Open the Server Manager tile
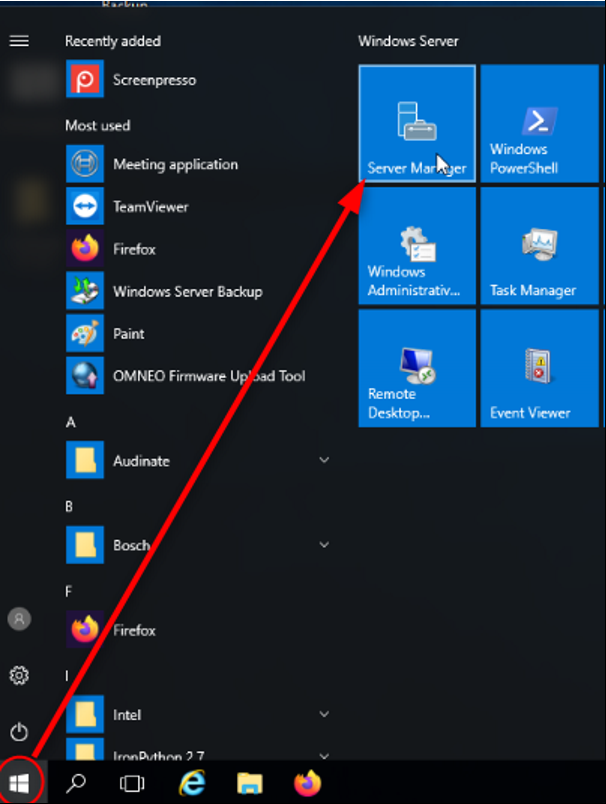This screenshot has width=606, height=804. click(x=417, y=124)
